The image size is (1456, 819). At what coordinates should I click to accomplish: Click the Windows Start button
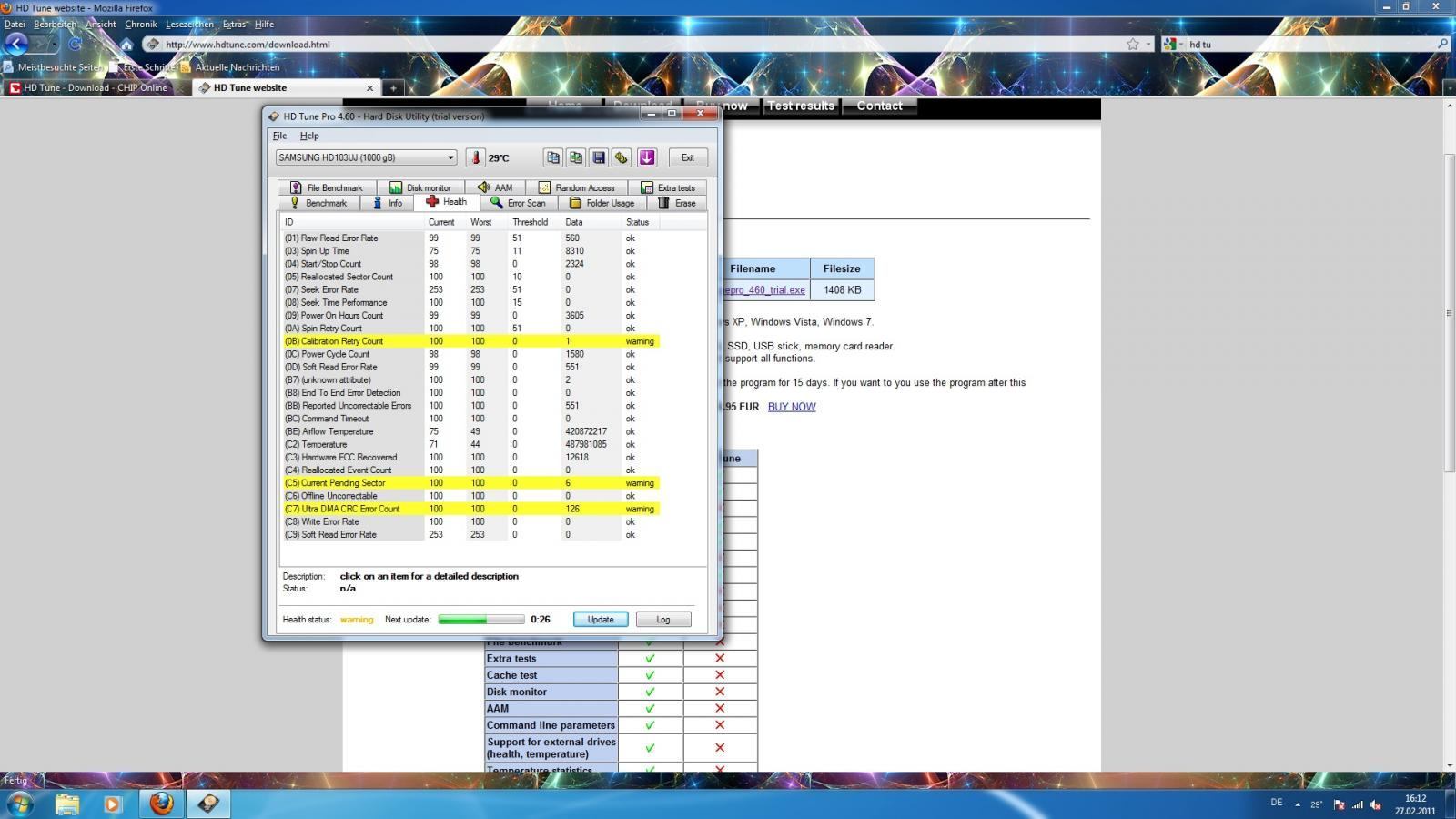pos(20,804)
